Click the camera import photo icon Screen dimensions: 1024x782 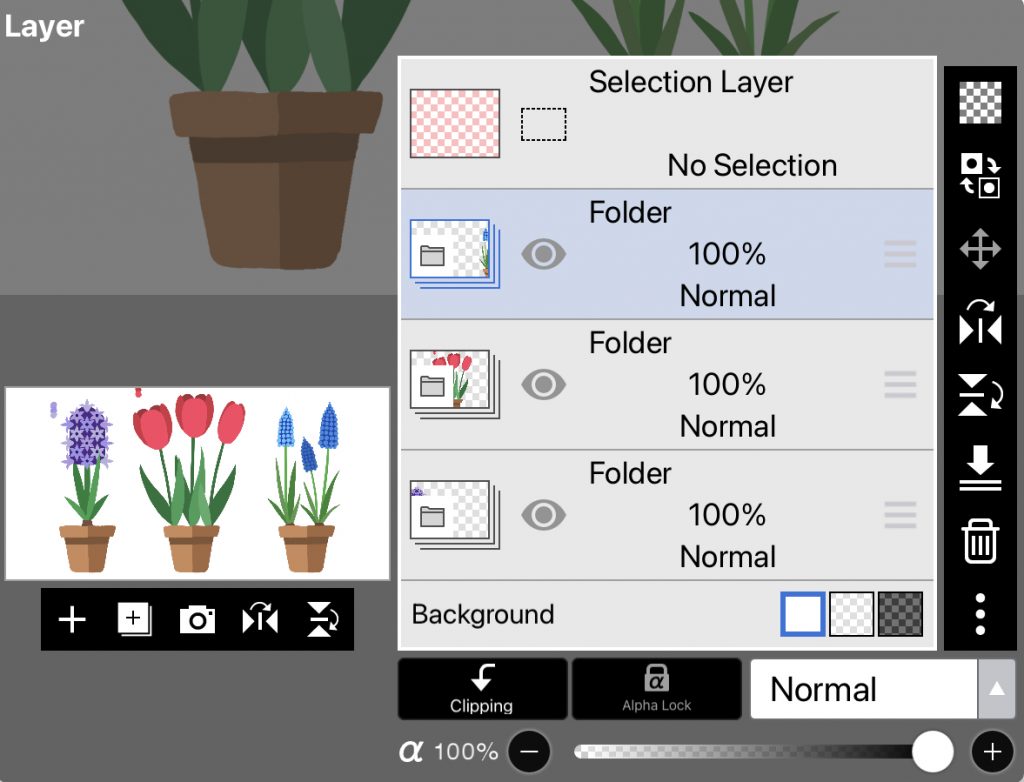pos(197,620)
